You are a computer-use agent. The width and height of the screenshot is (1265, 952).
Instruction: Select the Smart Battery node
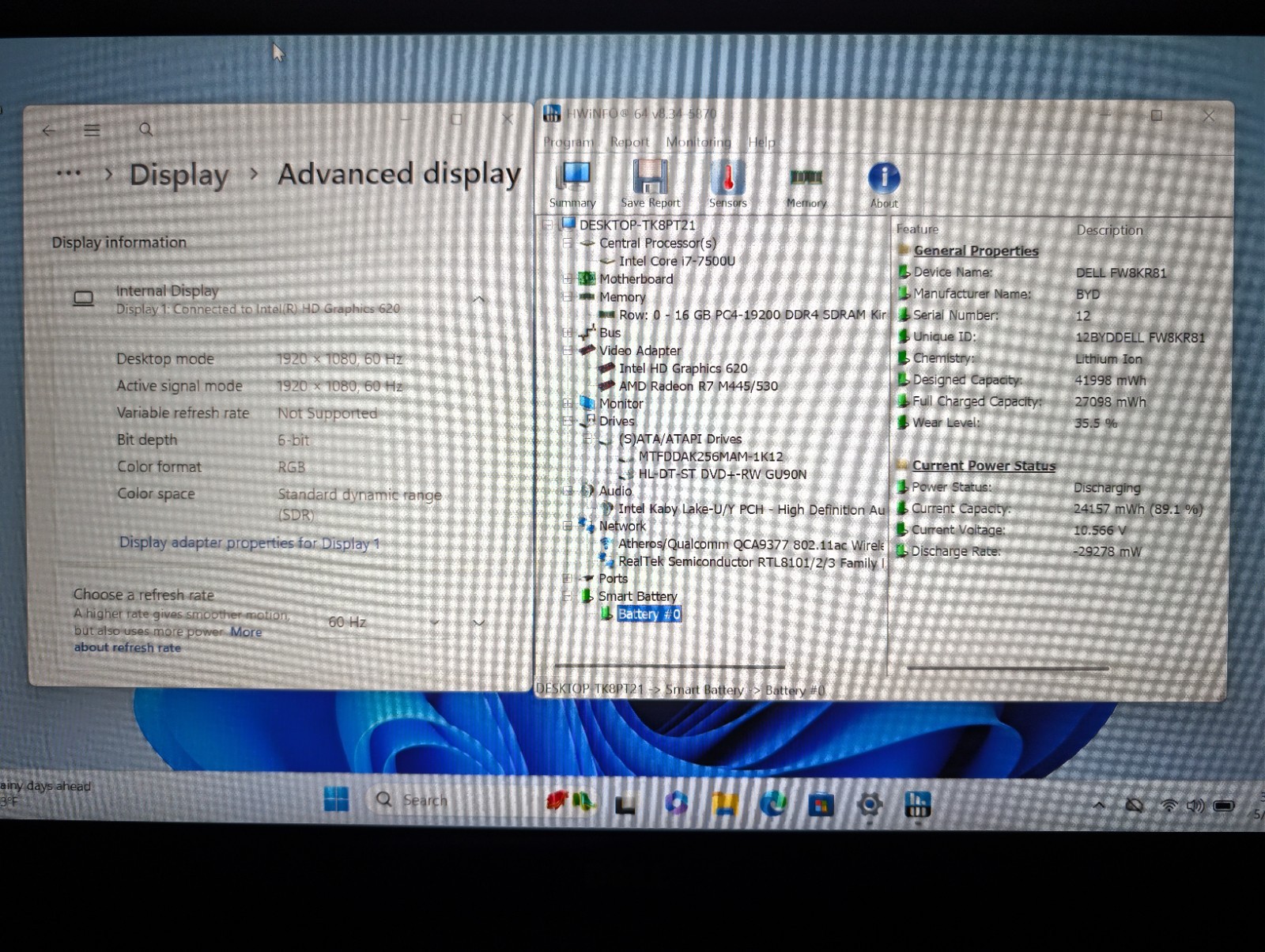(637, 596)
